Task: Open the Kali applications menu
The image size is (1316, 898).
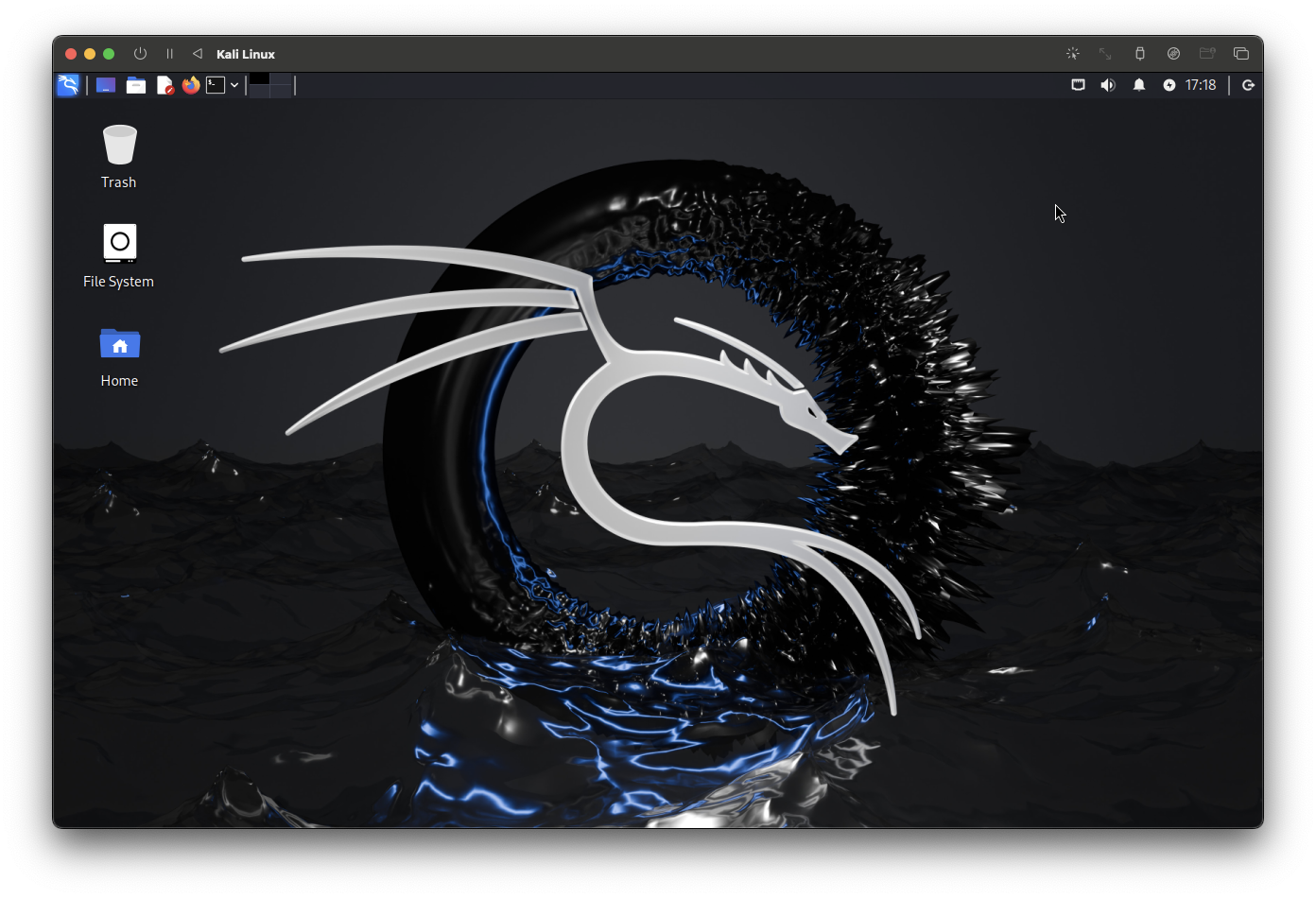Action: (x=68, y=85)
